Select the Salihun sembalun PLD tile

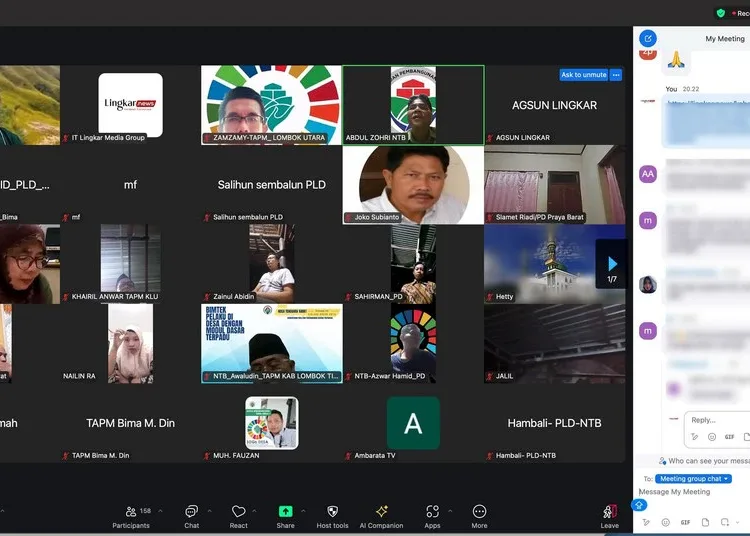click(x=271, y=185)
